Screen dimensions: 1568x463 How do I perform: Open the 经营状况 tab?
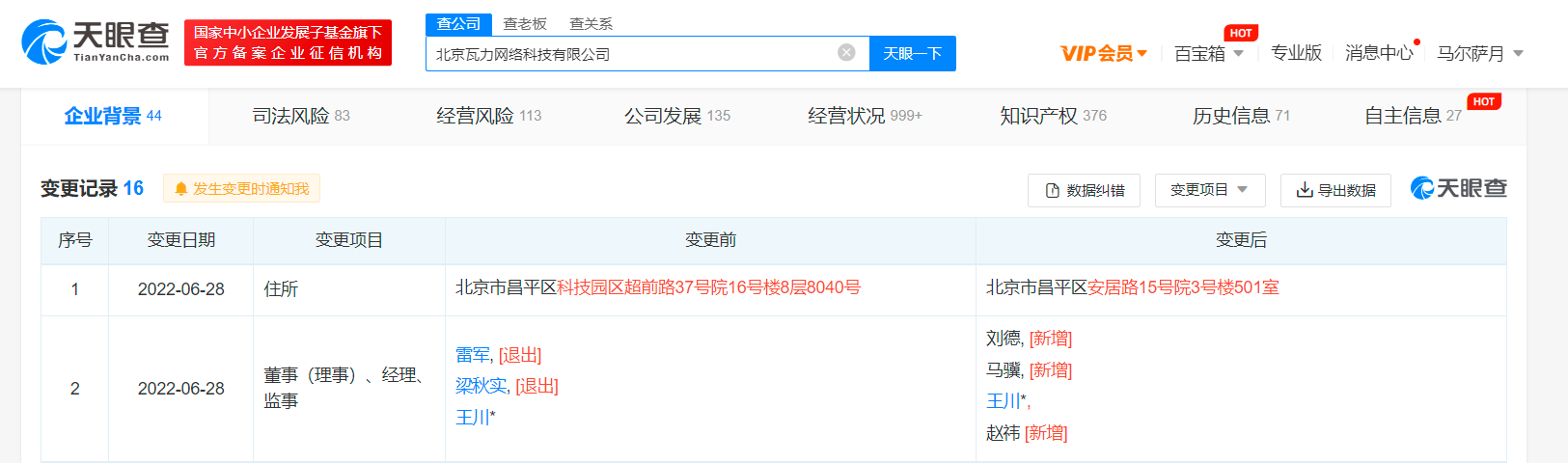[866, 116]
